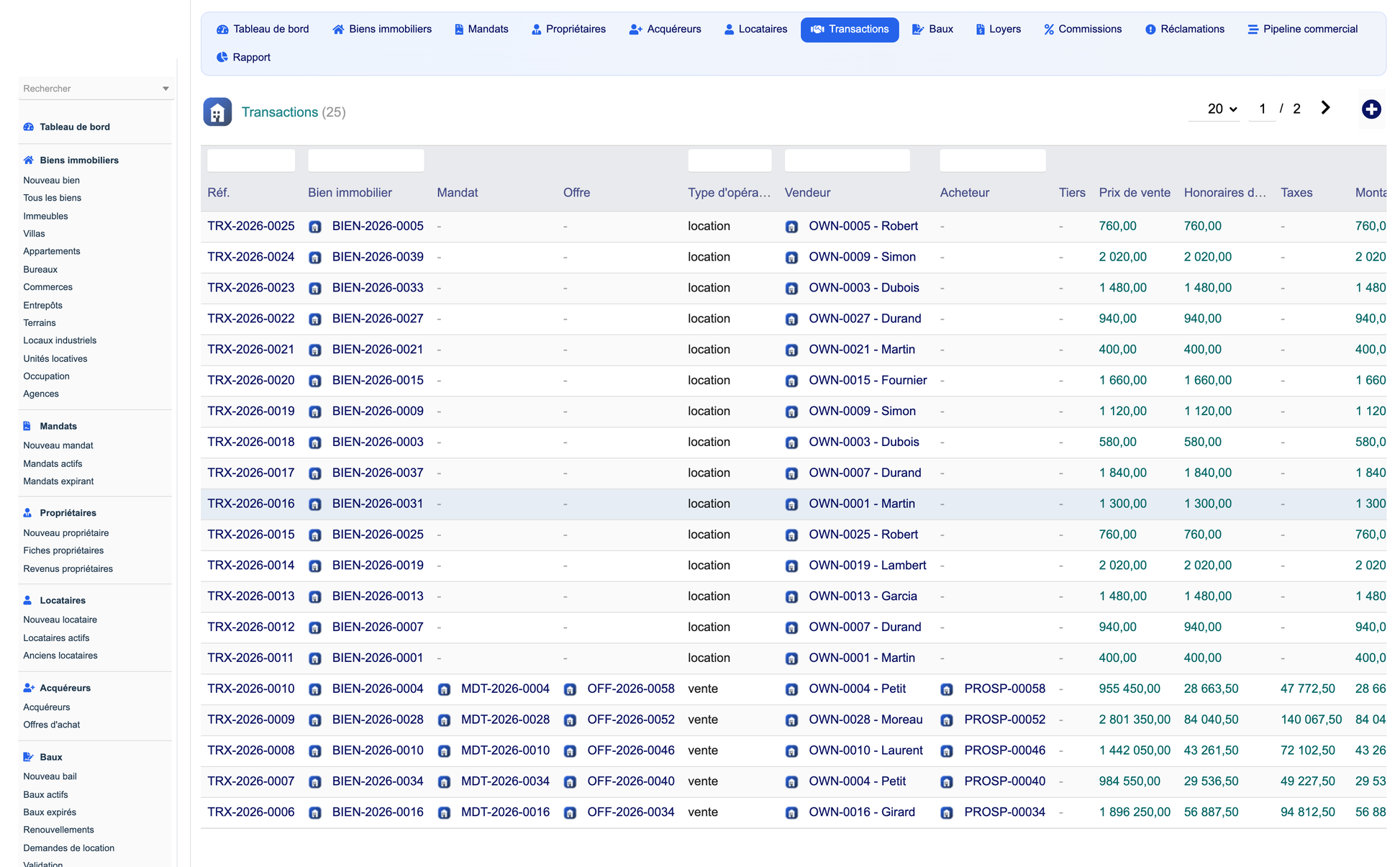Screen dimensions: 1400x867
Task: Switch to the Locataires tab
Action: 755,29
